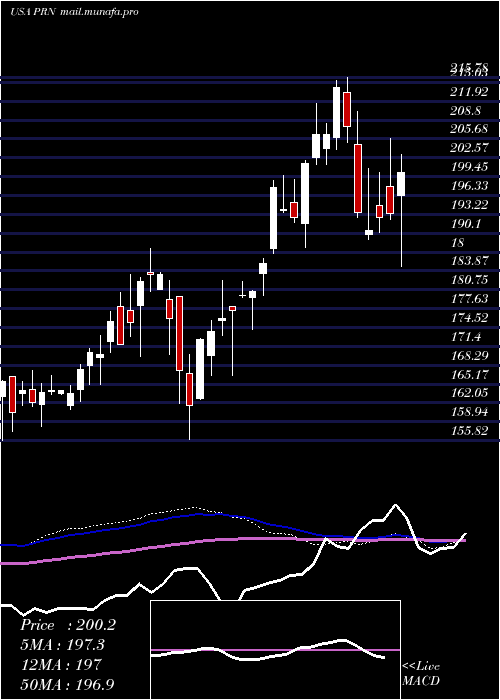Click the Live MACD inset chart
This screenshot has width=500, height=700.
(x=275, y=650)
